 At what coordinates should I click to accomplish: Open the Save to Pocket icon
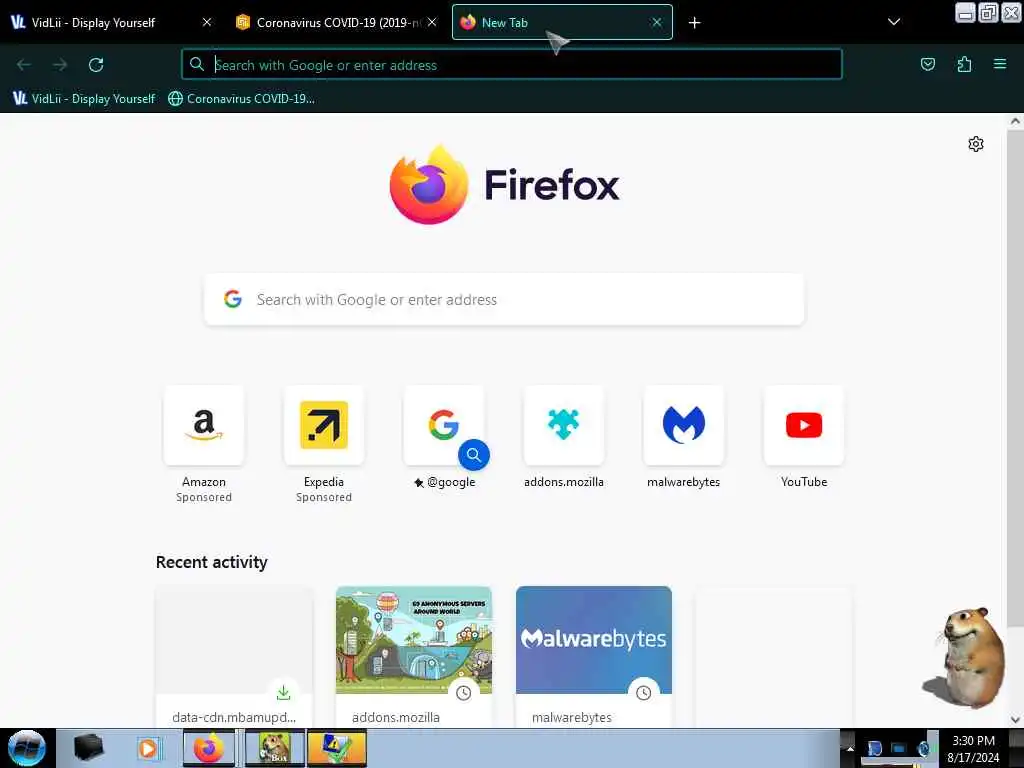point(927,64)
